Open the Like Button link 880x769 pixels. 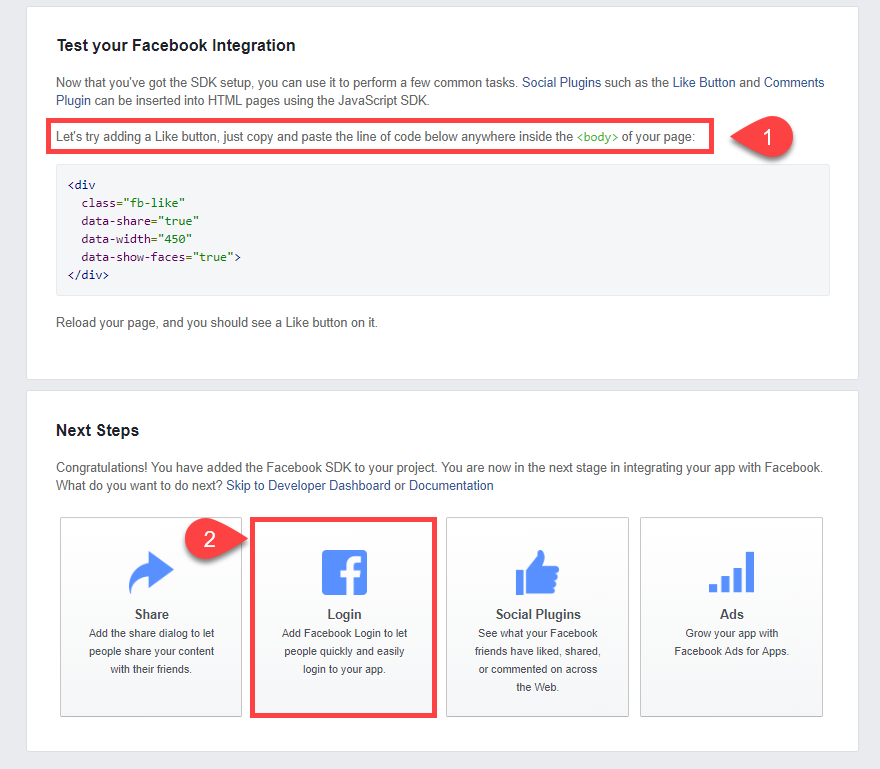click(x=704, y=82)
